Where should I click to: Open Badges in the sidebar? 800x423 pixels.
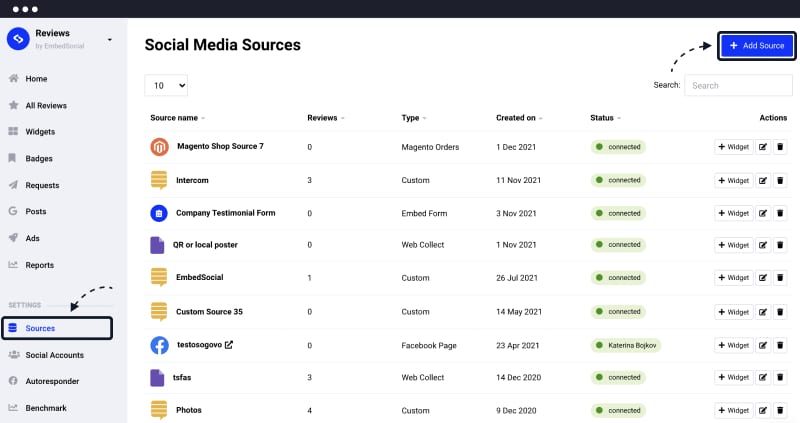click(39, 159)
